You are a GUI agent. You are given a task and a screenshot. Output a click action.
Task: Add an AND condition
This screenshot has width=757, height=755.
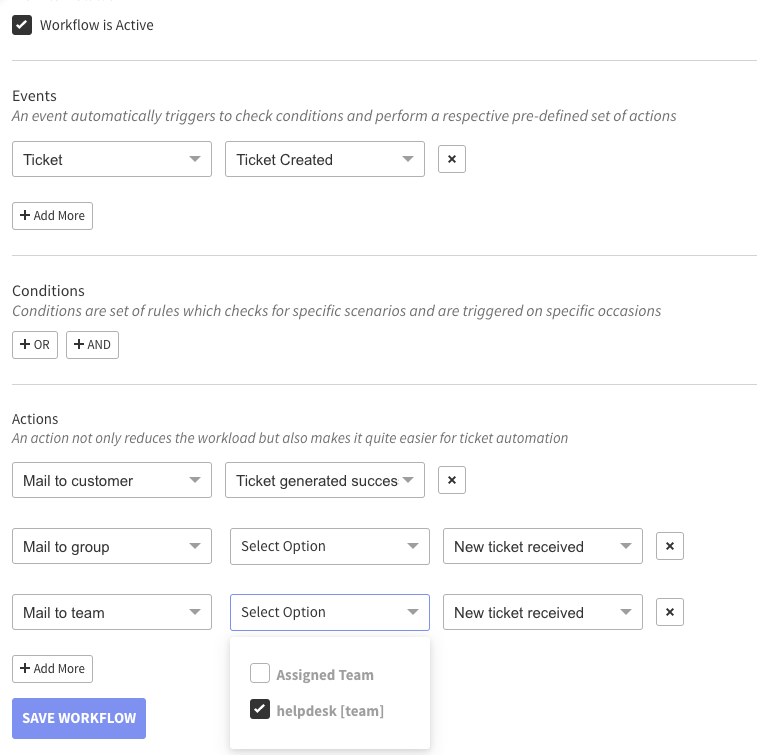pyautogui.click(x=92, y=345)
